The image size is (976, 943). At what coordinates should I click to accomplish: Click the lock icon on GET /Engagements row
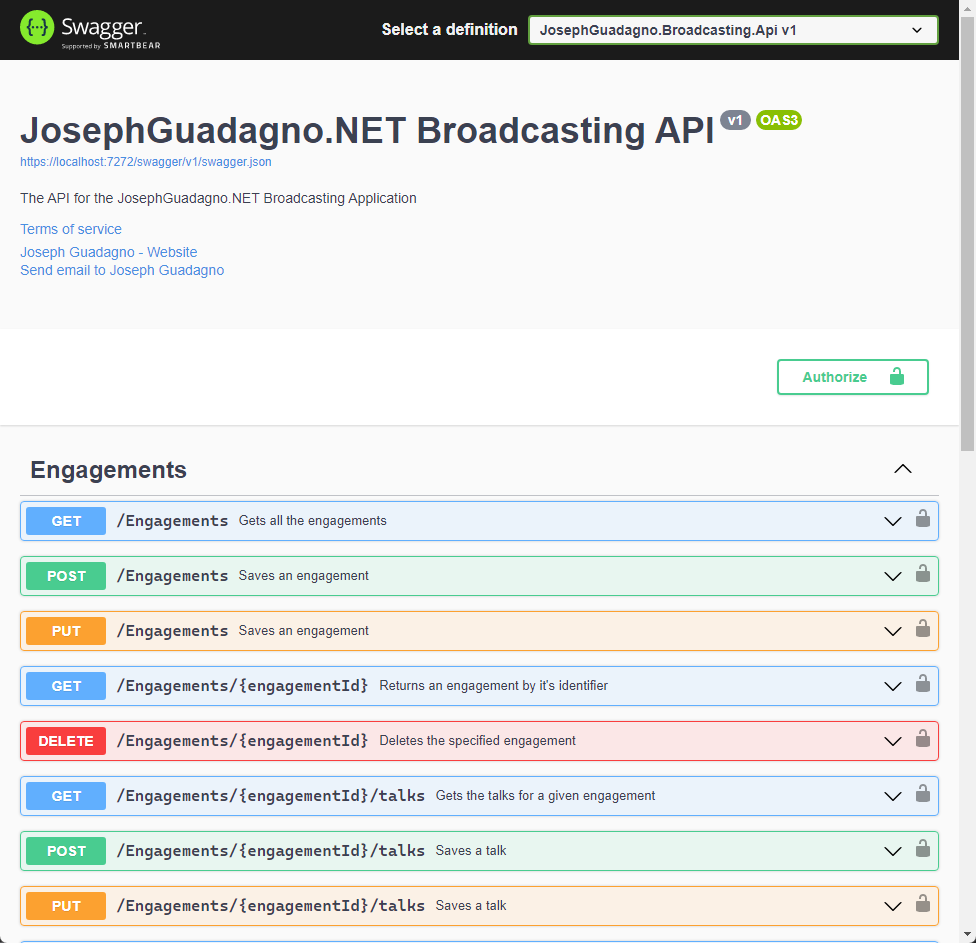(922, 520)
